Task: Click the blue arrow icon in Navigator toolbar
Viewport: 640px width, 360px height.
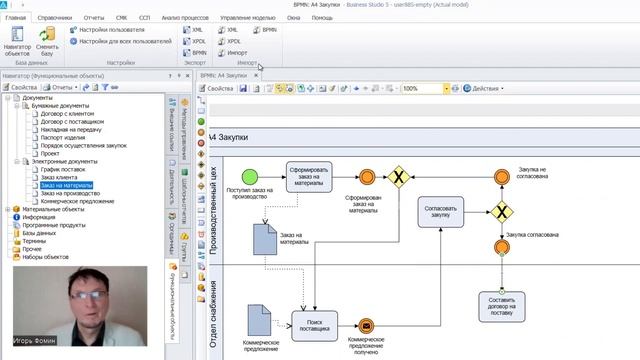Action: pos(86,87)
